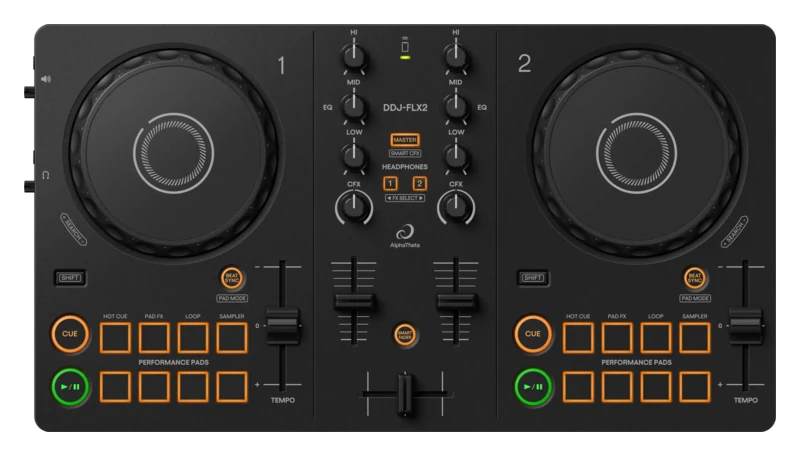The height and width of the screenshot is (456, 800).
Task: Click the FX SELECT label under headphones buttons
Action: 405,198
